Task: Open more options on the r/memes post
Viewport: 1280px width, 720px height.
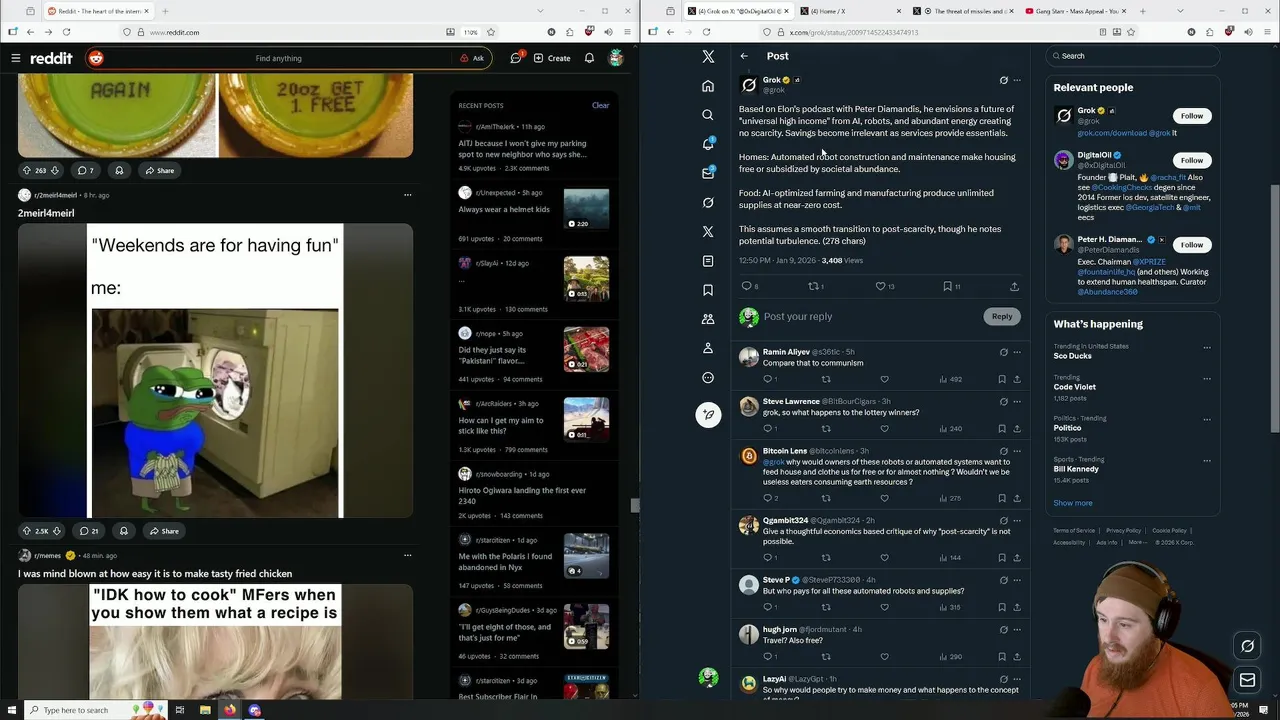Action: (x=407, y=555)
